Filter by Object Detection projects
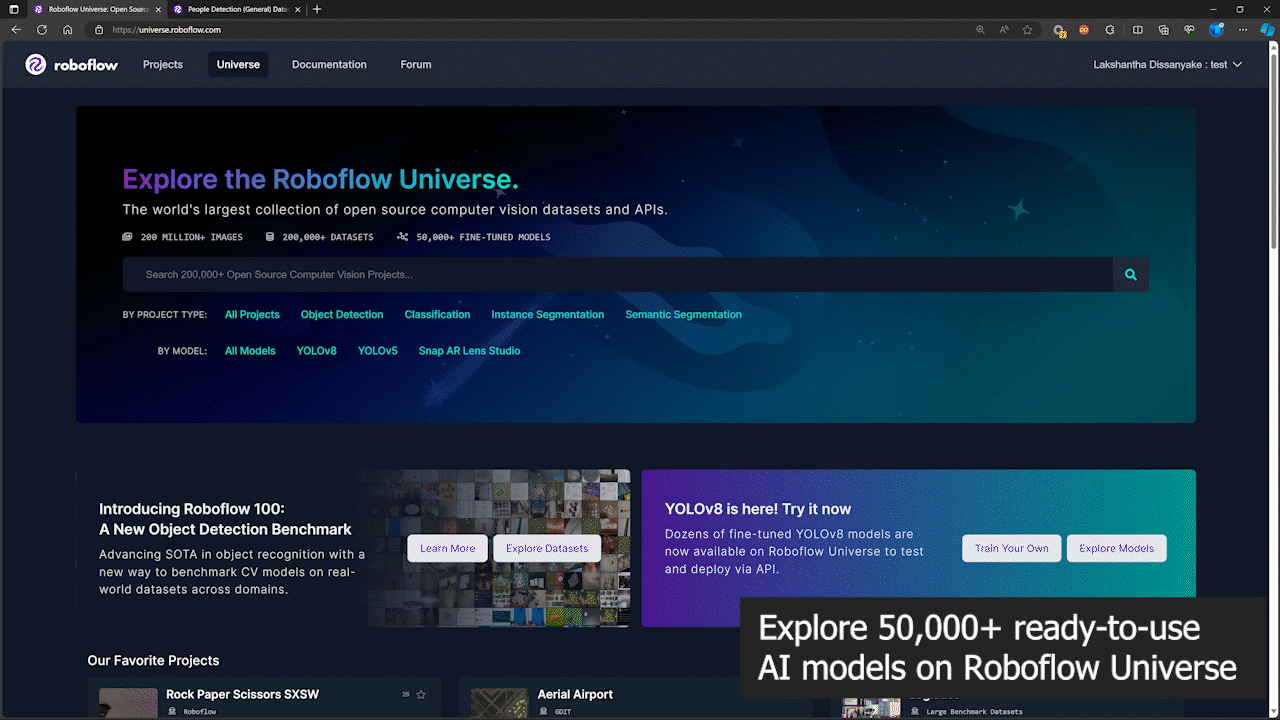 tap(342, 315)
